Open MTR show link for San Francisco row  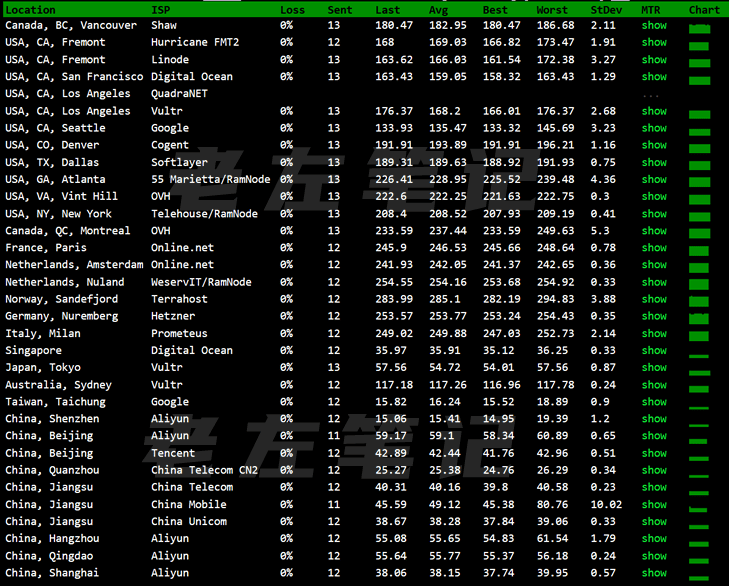tap(654, 77)
